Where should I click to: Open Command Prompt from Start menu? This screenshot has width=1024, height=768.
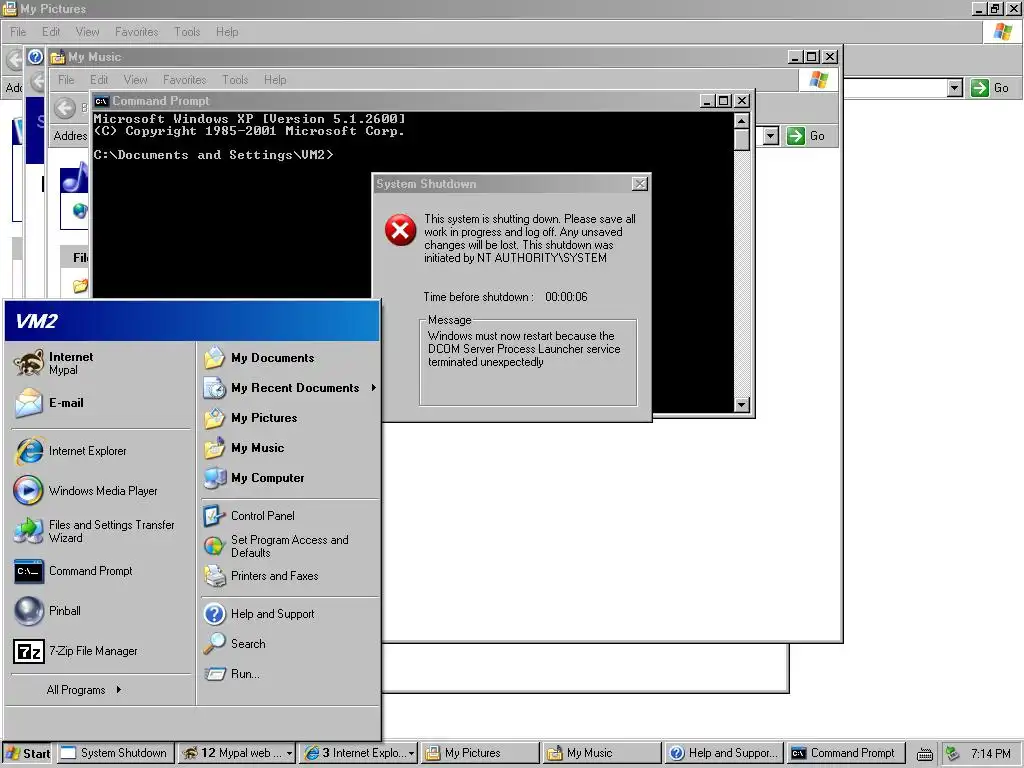(101, 571)
